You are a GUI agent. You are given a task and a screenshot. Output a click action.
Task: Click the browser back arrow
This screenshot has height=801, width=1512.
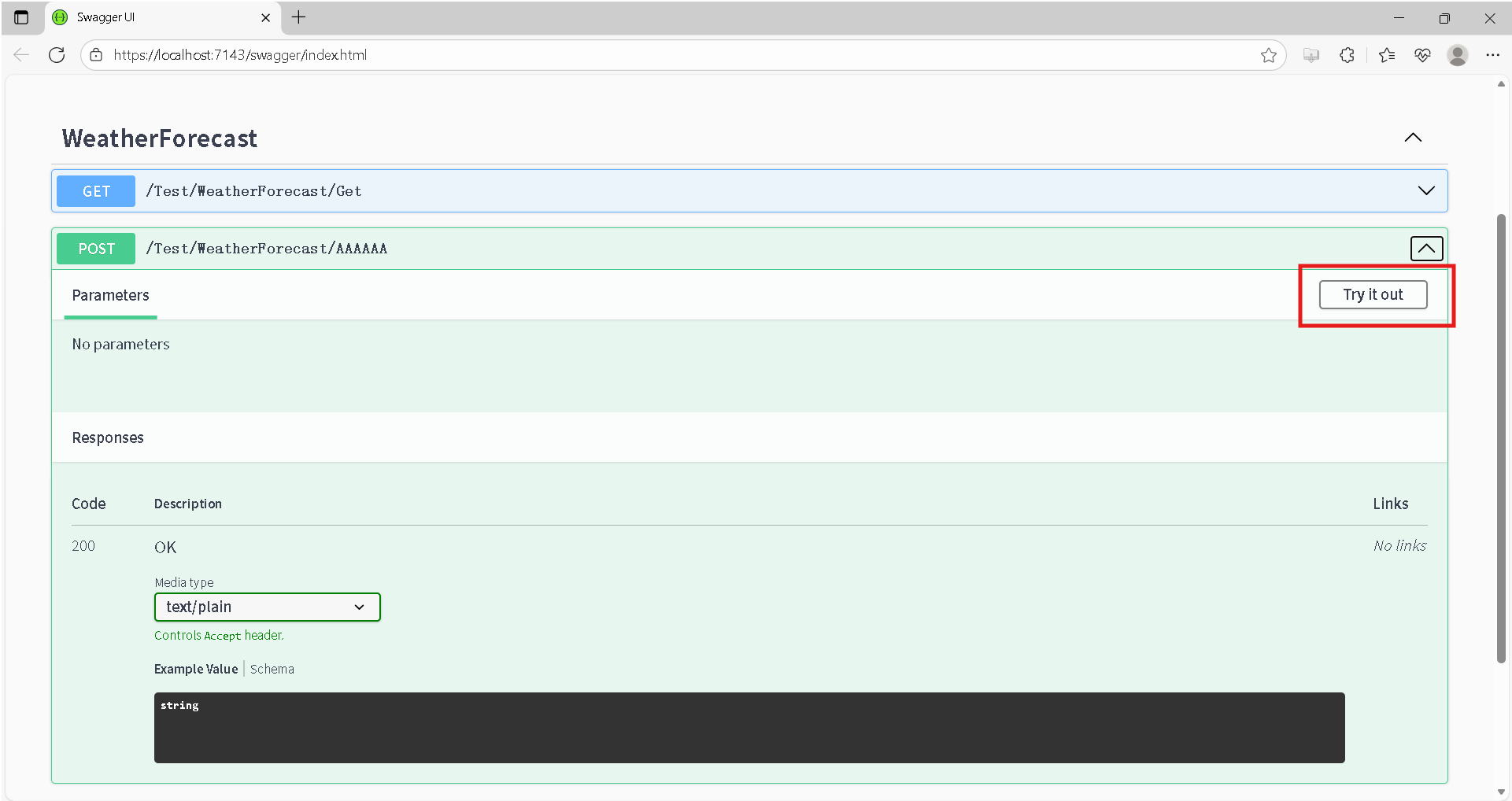(x=21, y=55)
